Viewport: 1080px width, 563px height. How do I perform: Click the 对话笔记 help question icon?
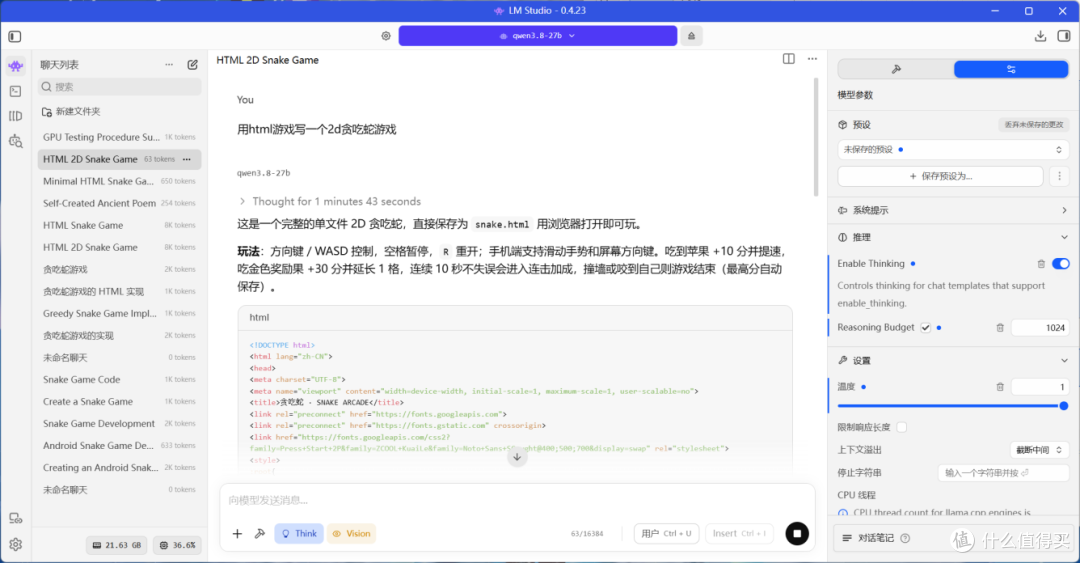pos(905,538)
